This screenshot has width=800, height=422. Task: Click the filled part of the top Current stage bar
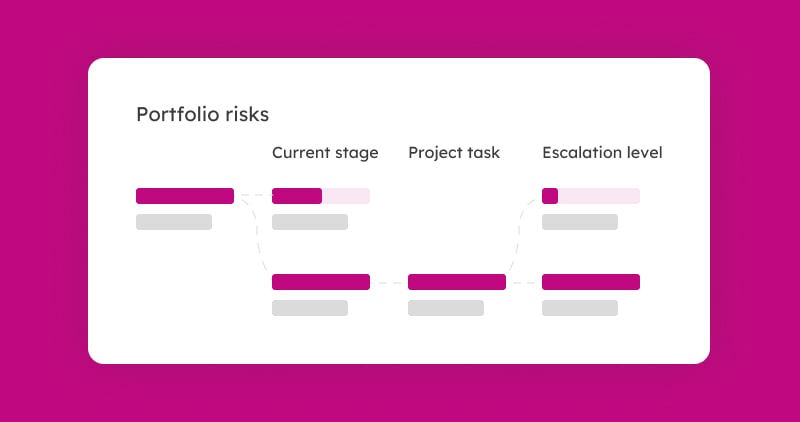click(x=297, y=196)
